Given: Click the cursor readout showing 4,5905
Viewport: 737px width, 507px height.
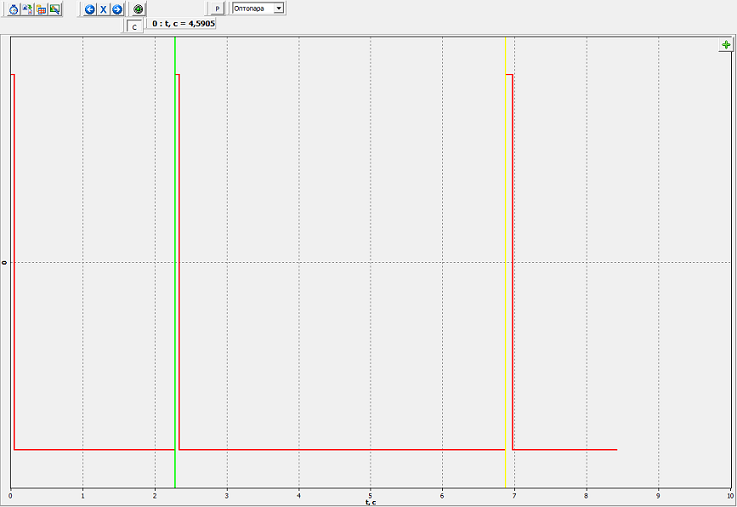Looking at the screenshot, I should point(182,22).
